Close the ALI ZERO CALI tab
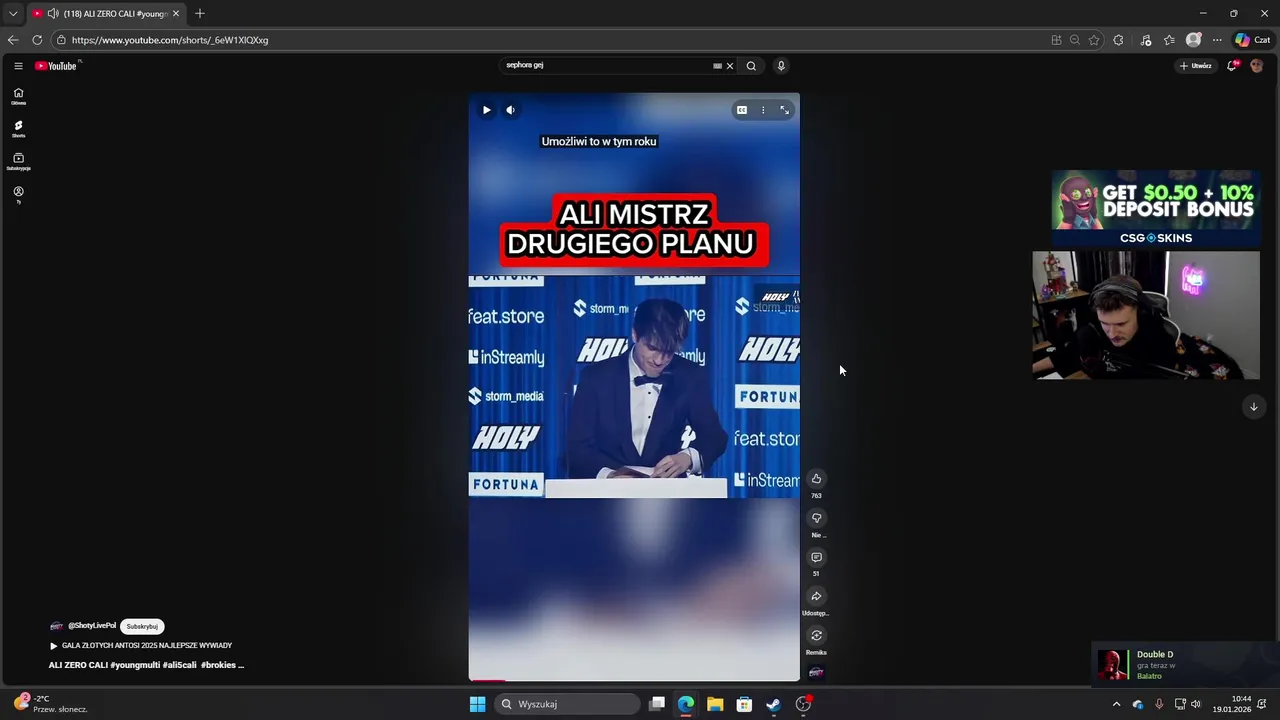The width and height of the screenshot is (1280, 720). (x=176, y=14)
